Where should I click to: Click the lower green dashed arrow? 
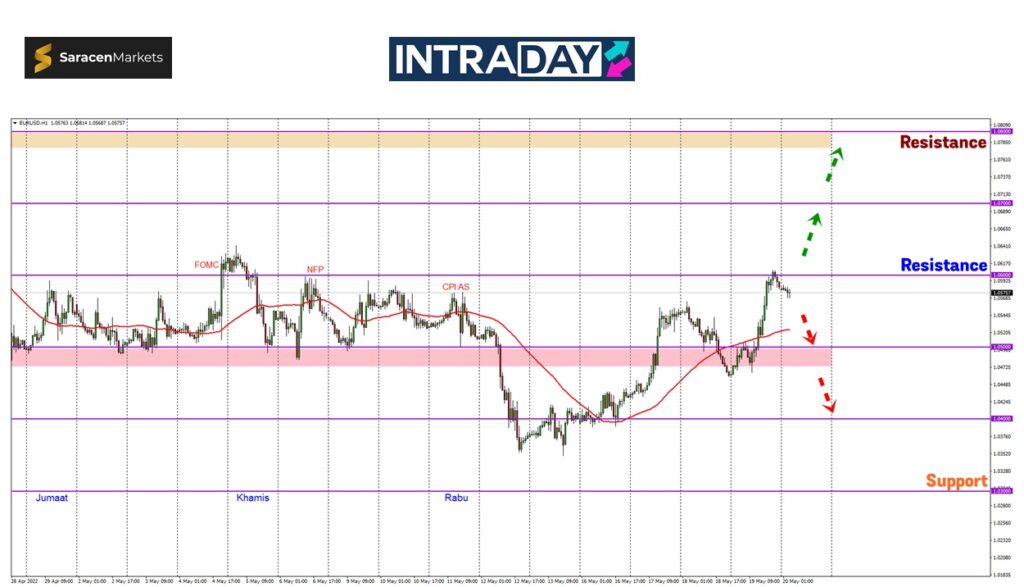click(x=813, y=233)
